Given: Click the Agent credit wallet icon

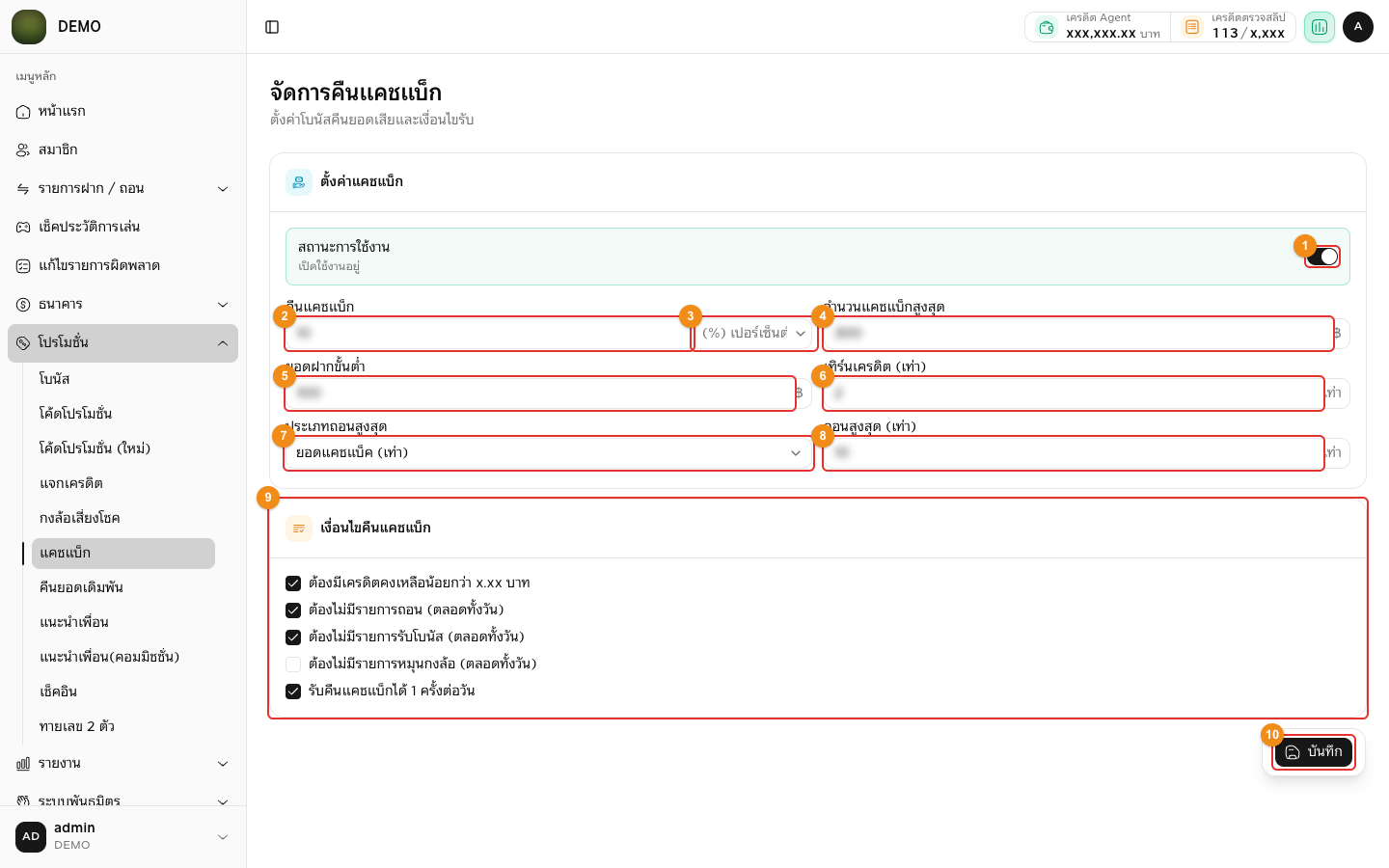Looking at the screenshot, I should [1047, 27].
